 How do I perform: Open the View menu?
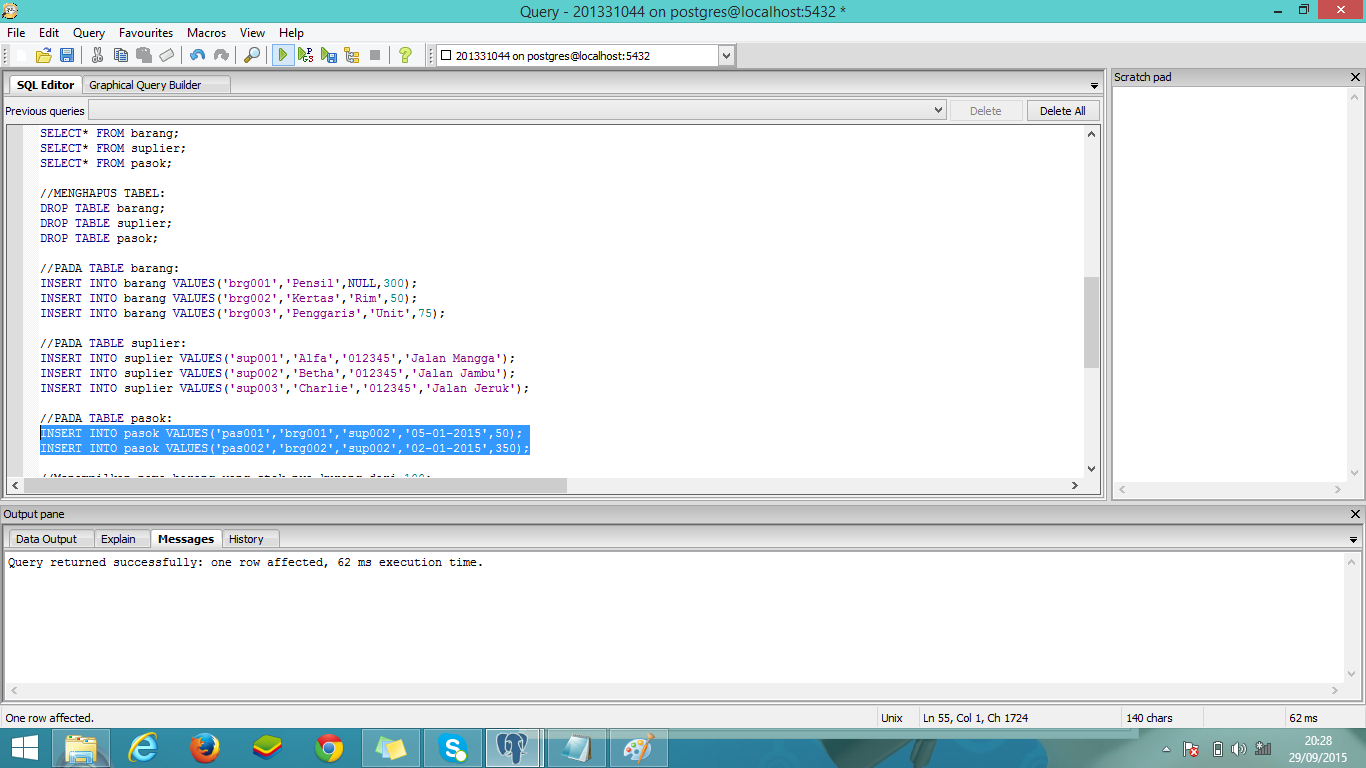[253, 33]
